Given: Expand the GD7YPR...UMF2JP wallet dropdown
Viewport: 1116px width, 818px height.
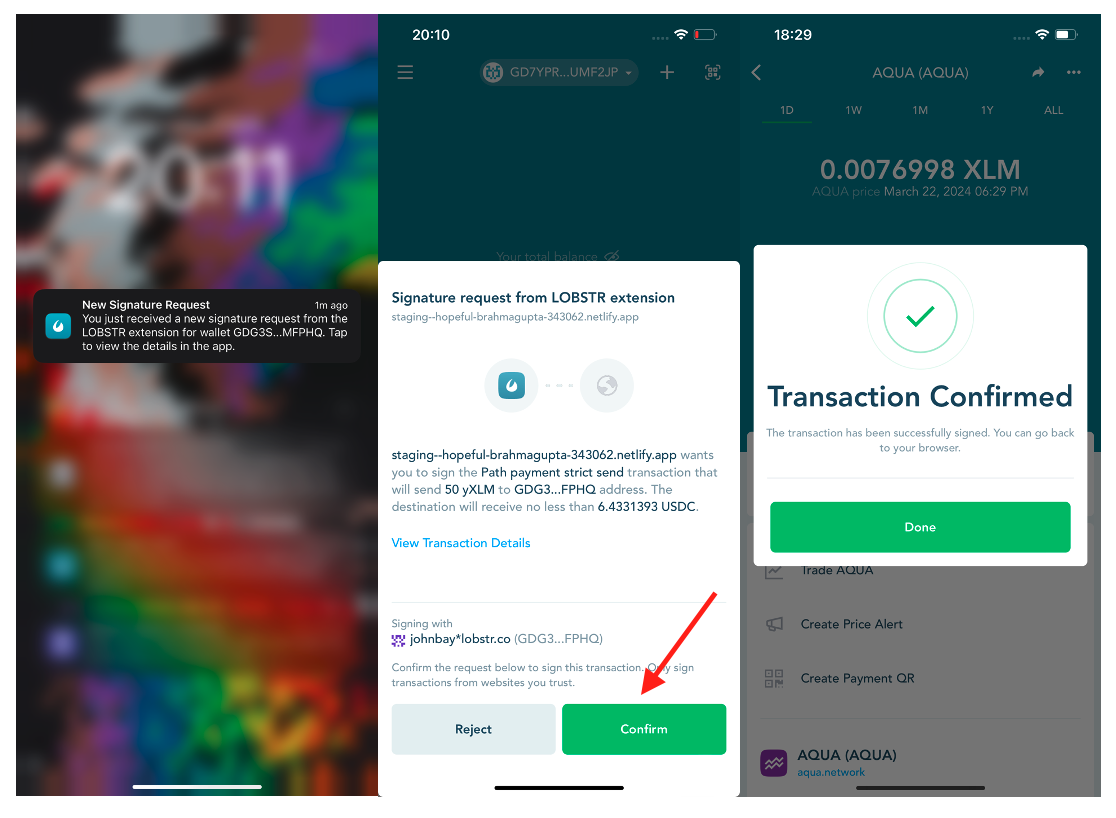Looking at the screenshot, I should click(559, 73).
